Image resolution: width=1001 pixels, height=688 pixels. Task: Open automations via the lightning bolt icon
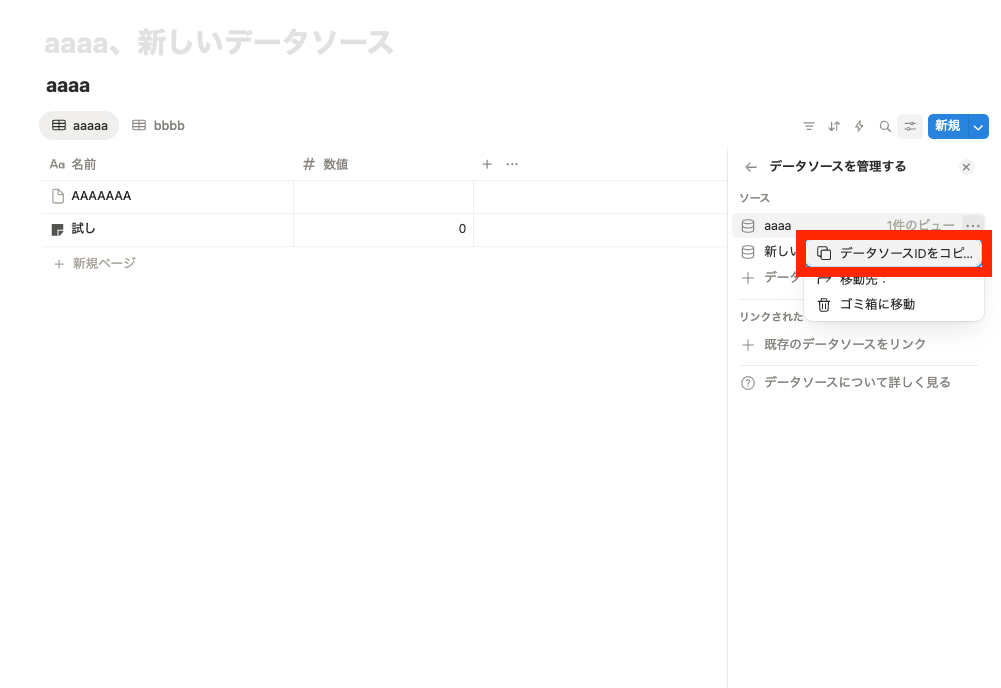click(x=859, y=126)
